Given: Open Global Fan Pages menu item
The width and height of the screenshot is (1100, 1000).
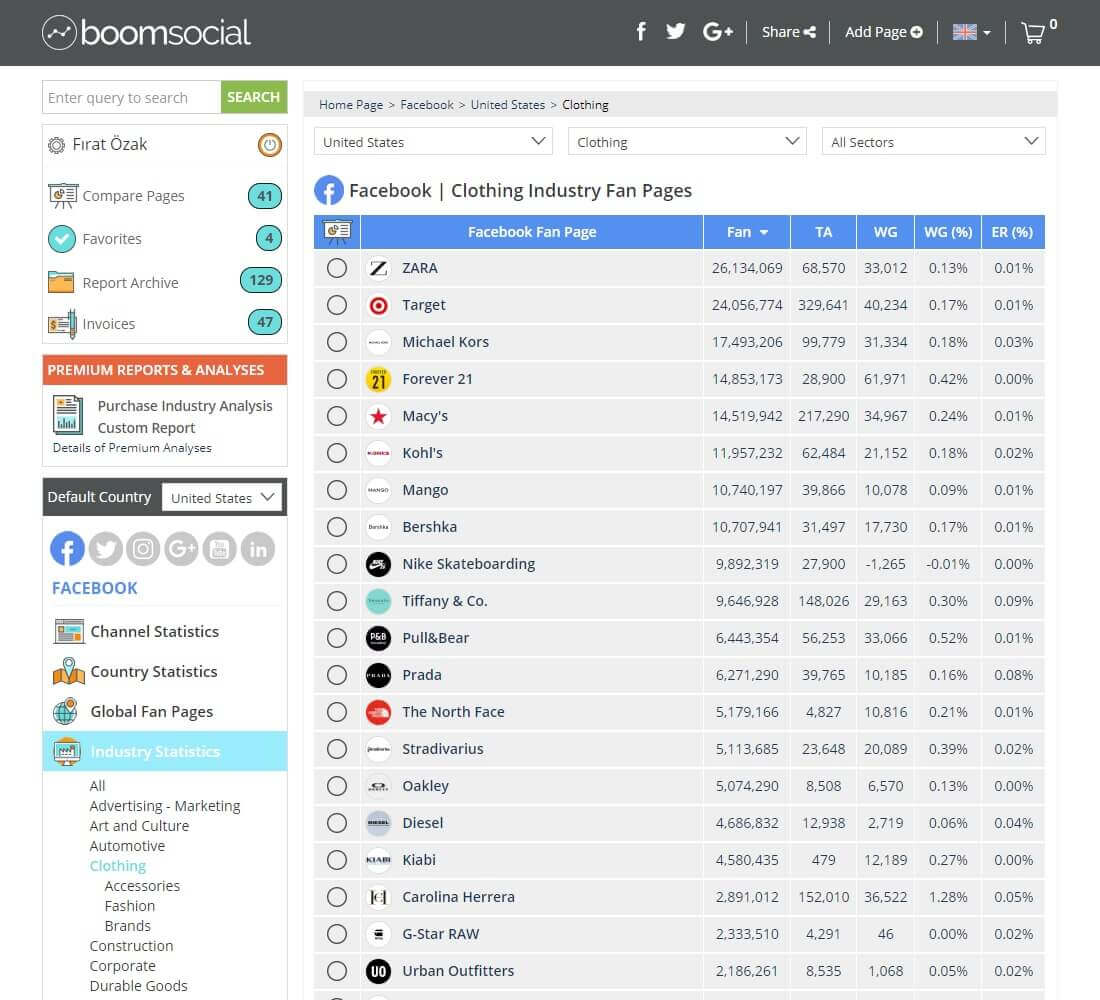Looking at the screenshot, I should pyautogui.click(x=152, y=712).
